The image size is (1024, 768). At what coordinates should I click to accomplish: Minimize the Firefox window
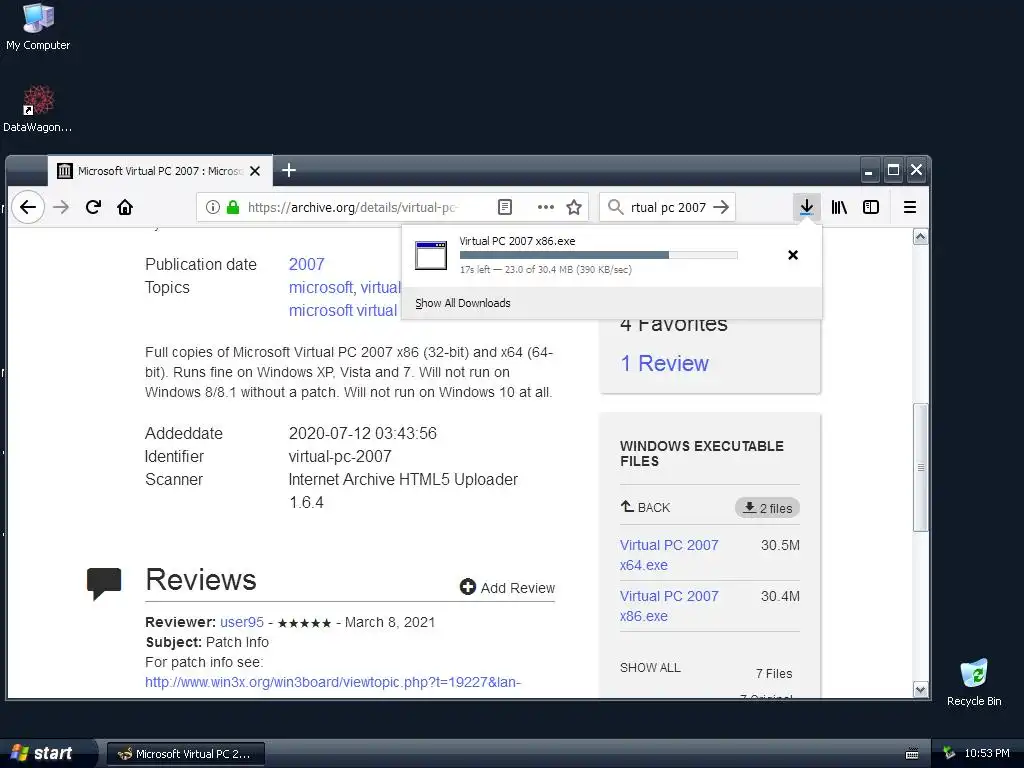pos(868,171)
